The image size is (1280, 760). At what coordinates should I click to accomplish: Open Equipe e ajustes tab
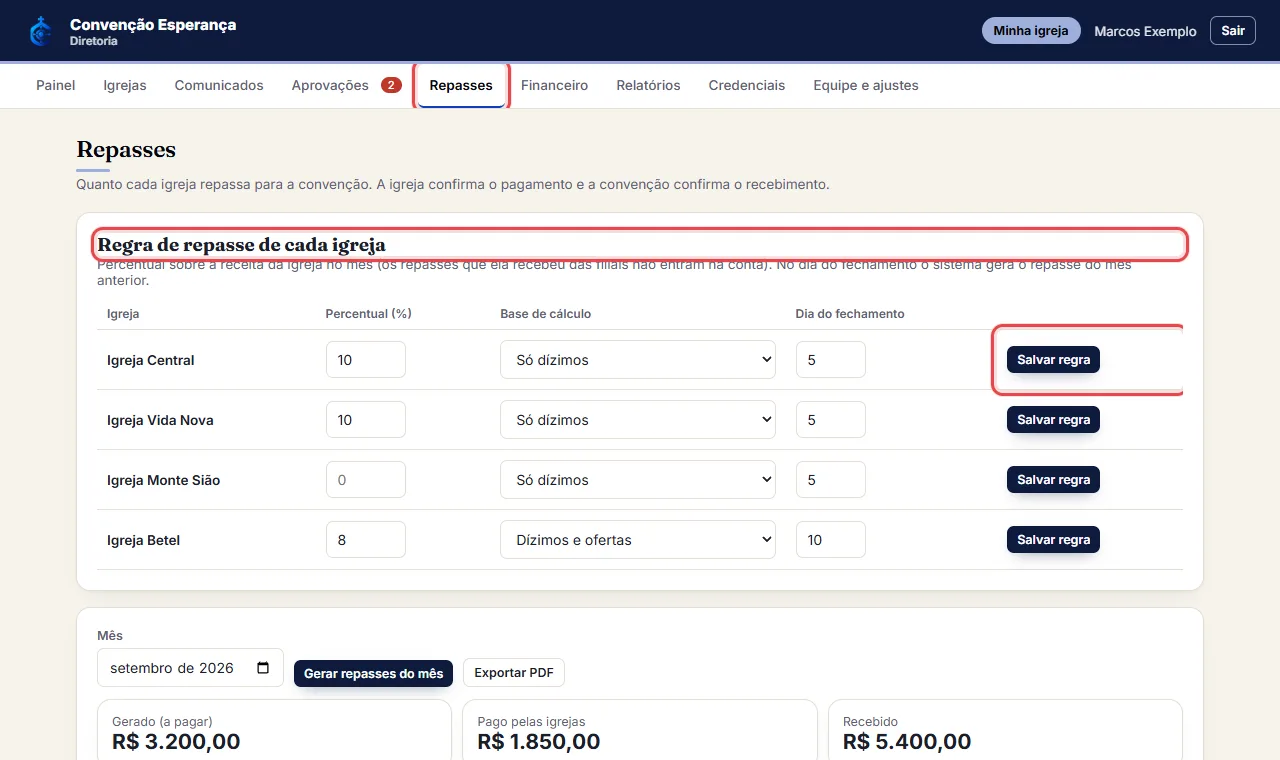pos(866,85)
